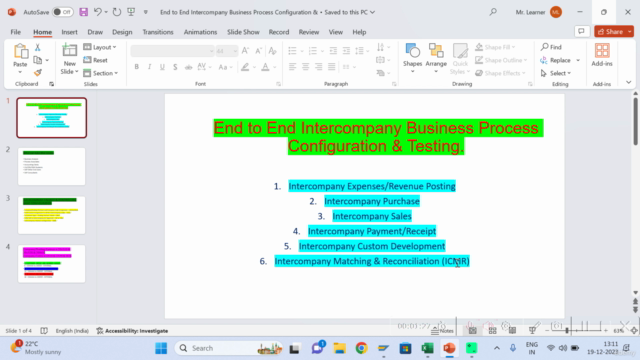Open comments pane icon

582,31
